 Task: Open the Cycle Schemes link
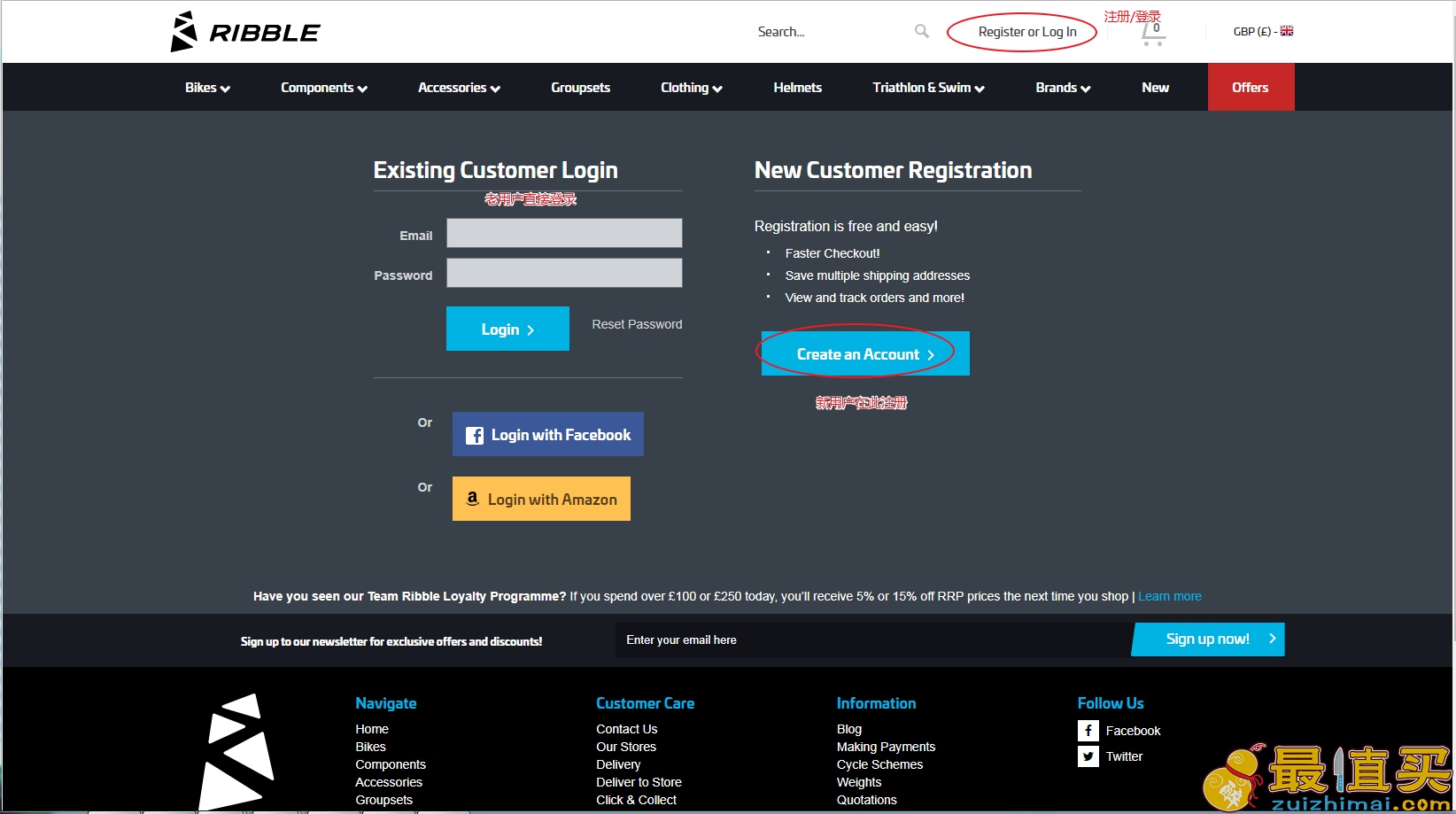pyautogui.click(x=879, y=764)
